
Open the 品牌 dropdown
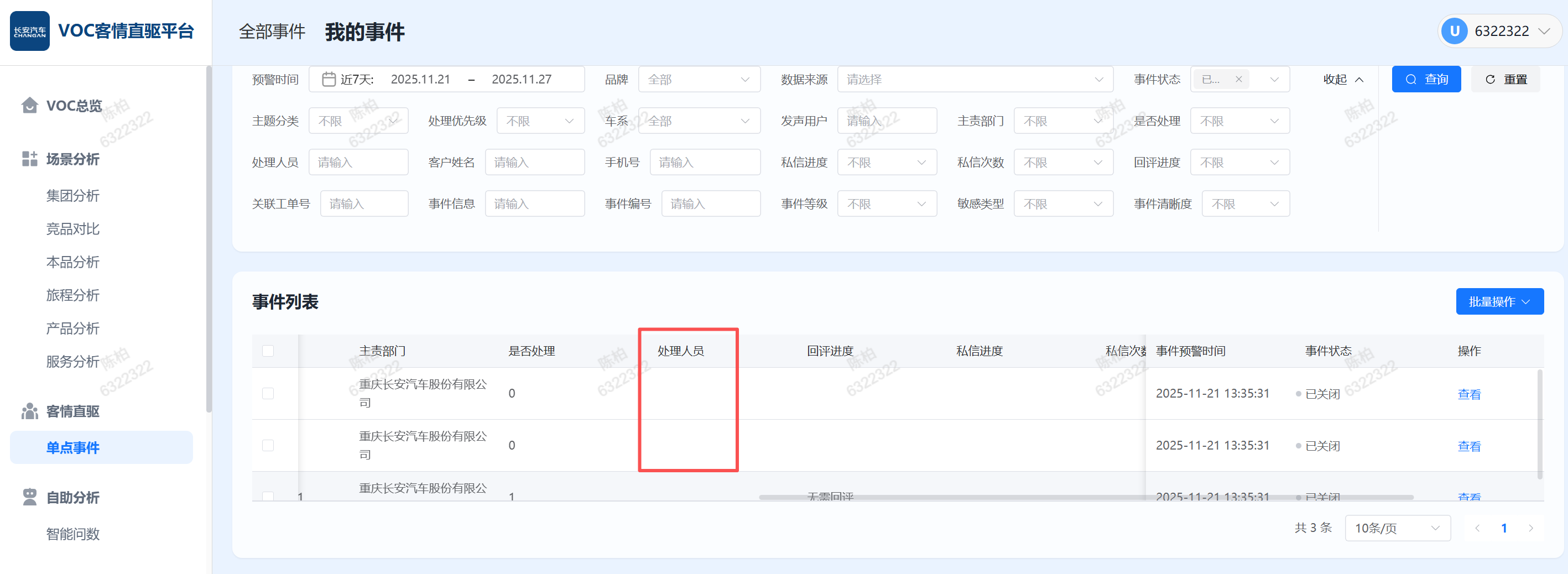(x=699, y=80)
